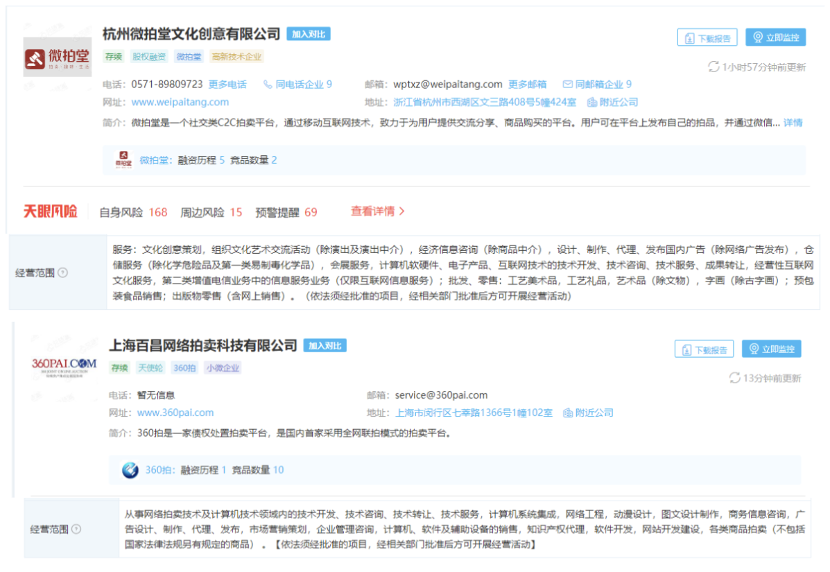Open 查看详情 risk details

tap(378, 211)
